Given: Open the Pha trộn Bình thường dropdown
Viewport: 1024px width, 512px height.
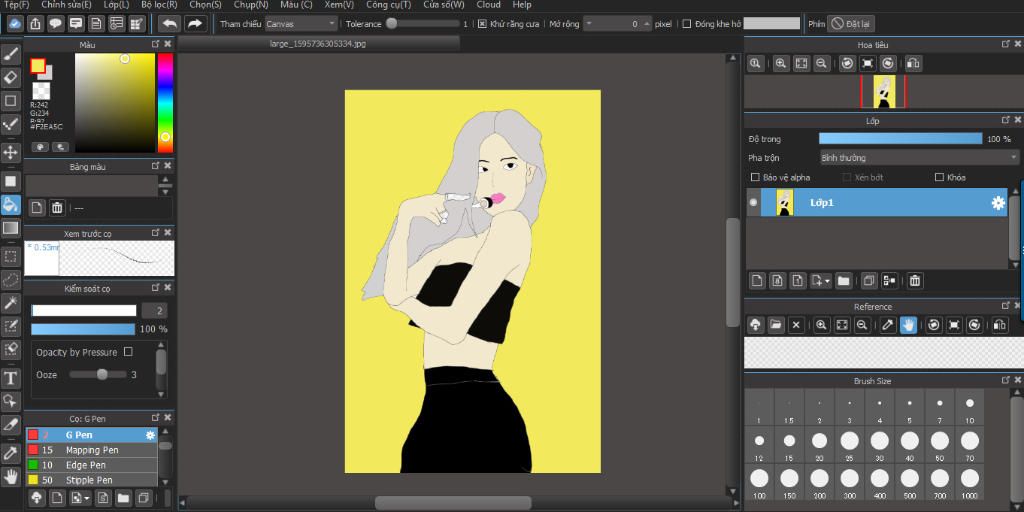Looking at the screenshot, I should 919,157.
